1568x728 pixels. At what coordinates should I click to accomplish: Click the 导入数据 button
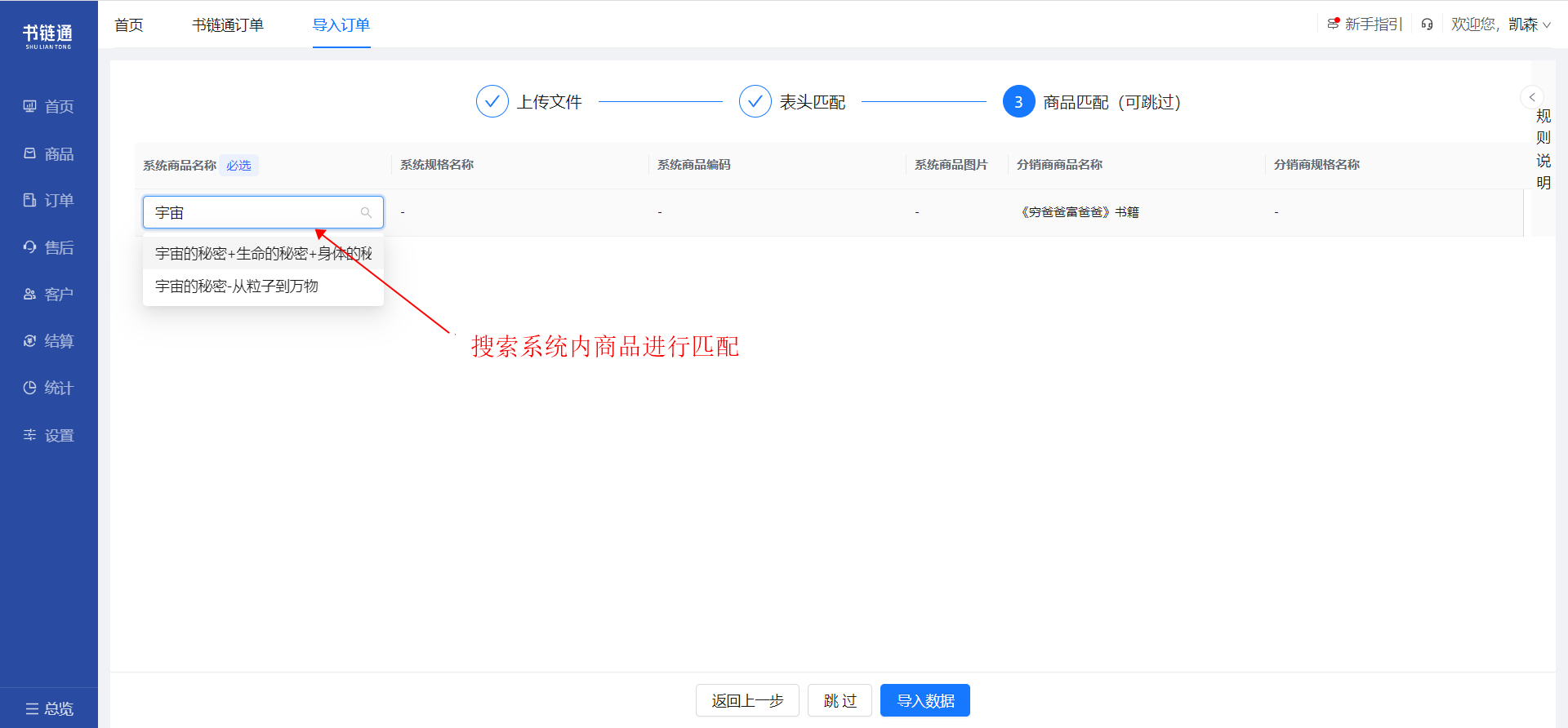click(x=925, y=700)
